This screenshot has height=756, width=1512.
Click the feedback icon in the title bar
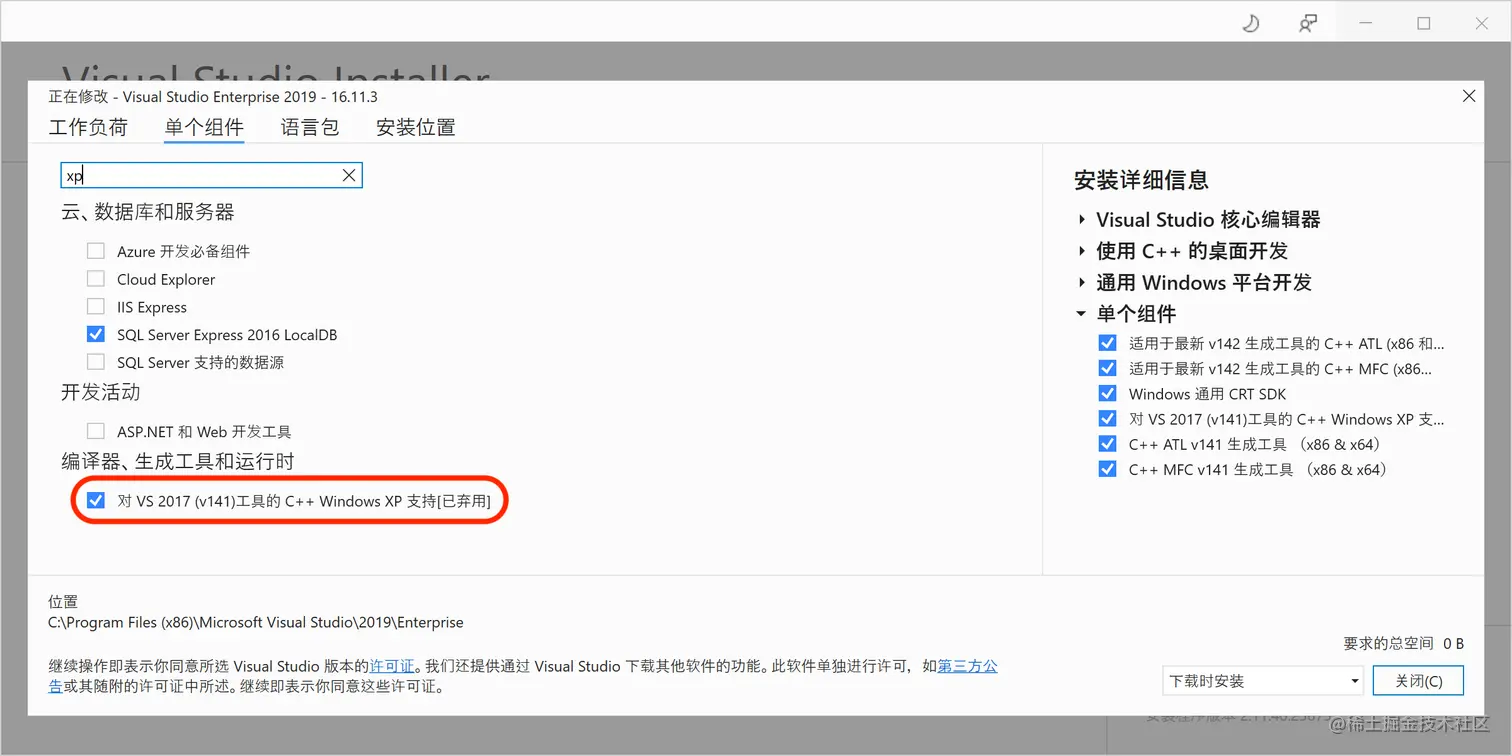pyautogui.click(x=1308, y=22)
